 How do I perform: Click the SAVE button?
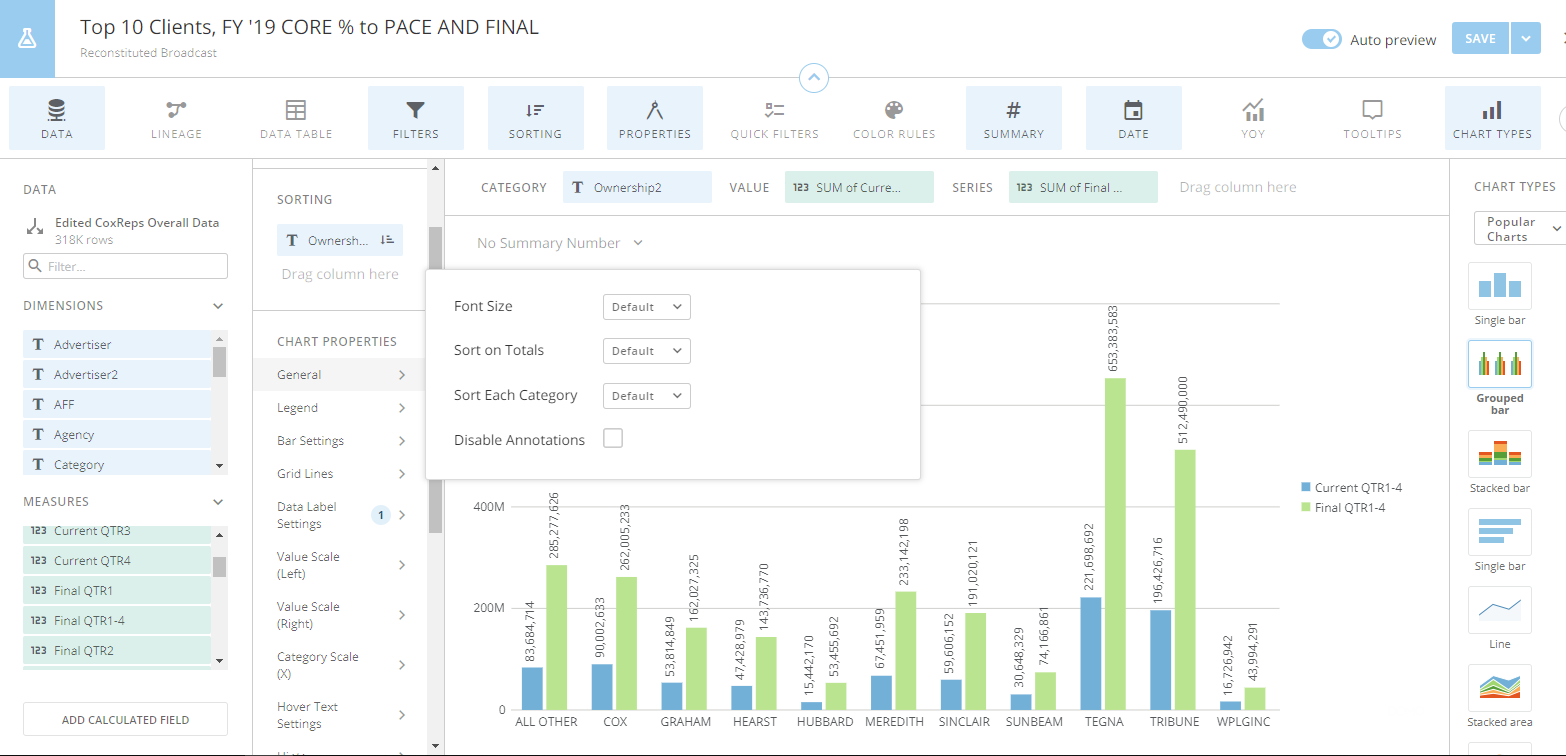click(x=1479, y=38)
